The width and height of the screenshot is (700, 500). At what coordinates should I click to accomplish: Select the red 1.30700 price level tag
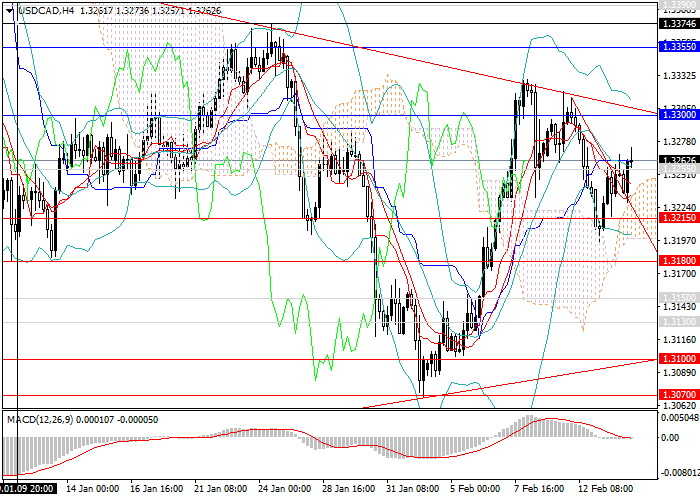point(679,395)
